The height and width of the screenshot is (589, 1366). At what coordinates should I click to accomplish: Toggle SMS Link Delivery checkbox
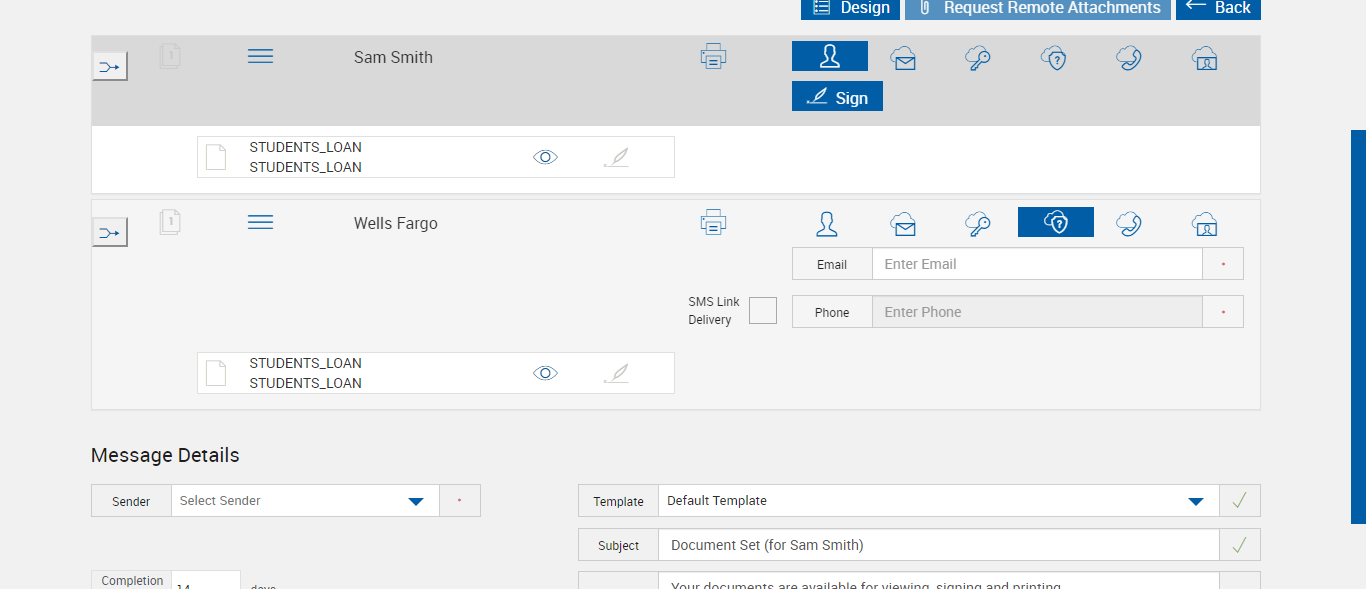tap(762, 310)
